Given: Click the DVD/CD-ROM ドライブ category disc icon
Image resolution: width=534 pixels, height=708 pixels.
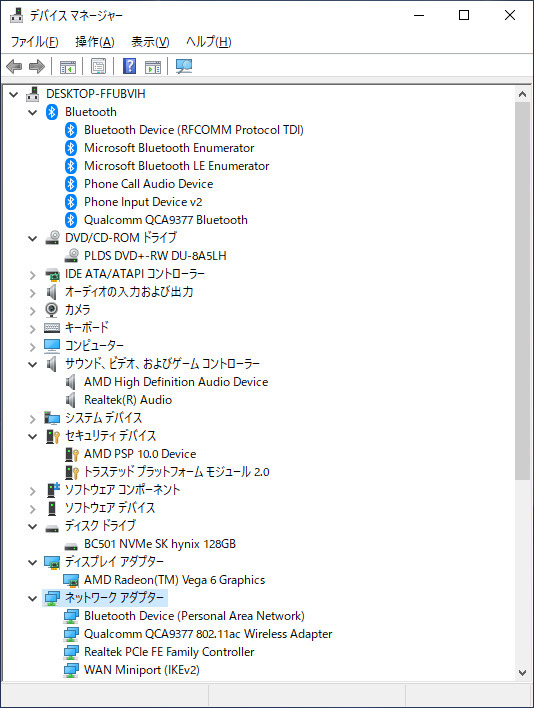Looking at the screenshot, I should (x=52, y=238).
